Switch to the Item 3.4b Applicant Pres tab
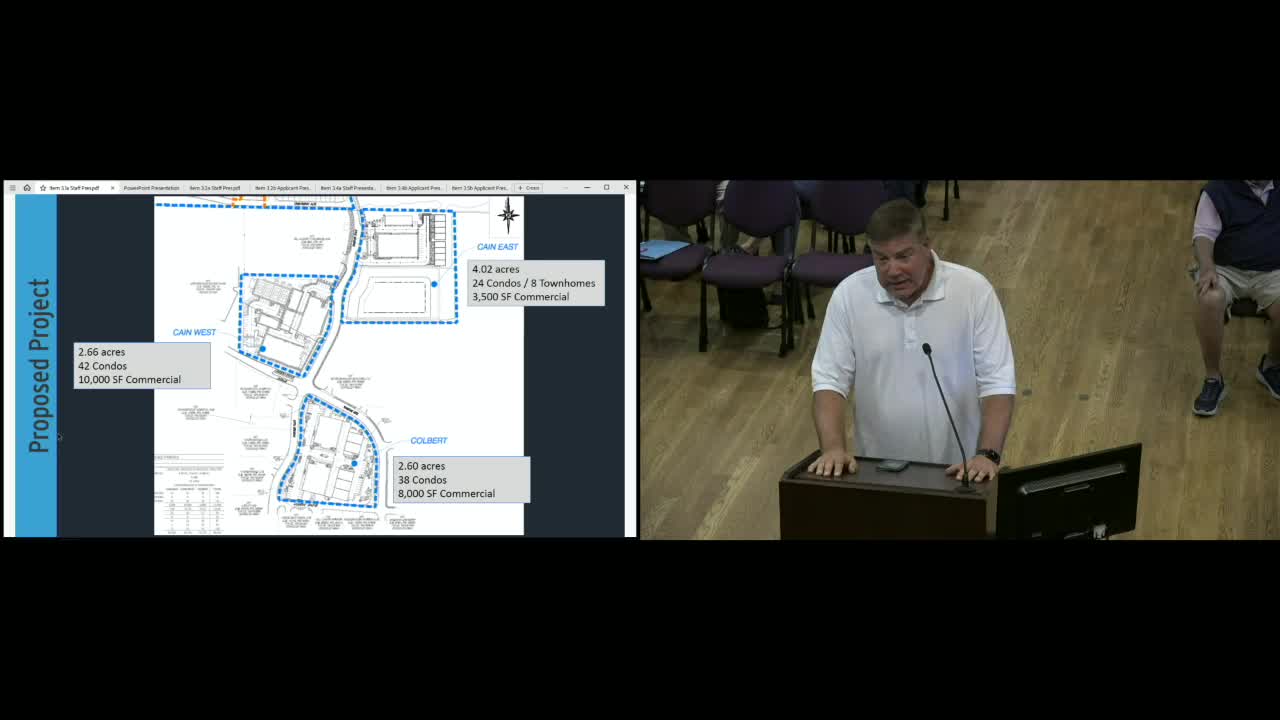Image resolution: width=1280 pixels, height=720 pixels. tap(414, 188)
